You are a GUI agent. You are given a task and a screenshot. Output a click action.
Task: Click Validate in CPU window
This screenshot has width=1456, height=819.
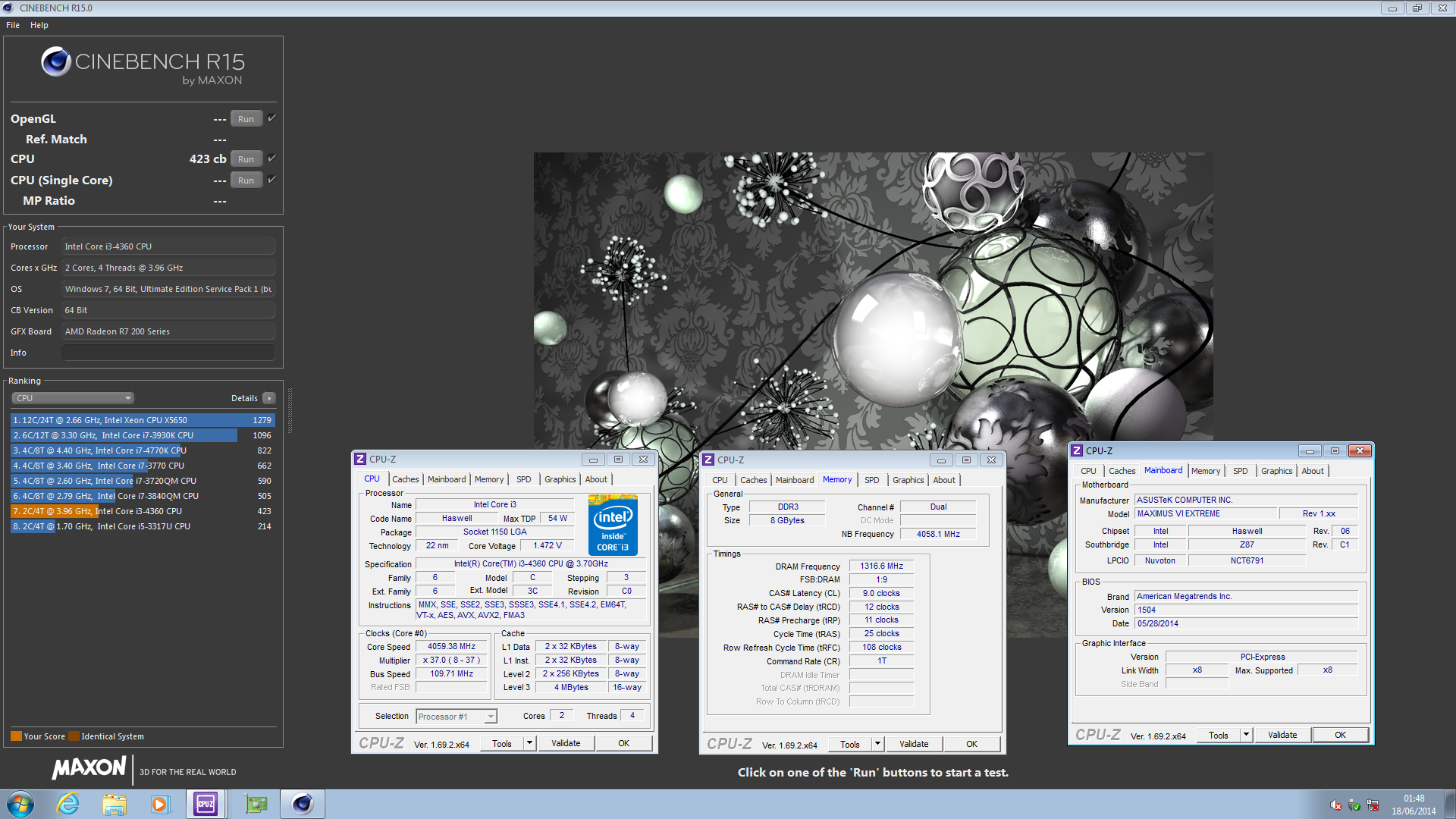coord(566,743)
